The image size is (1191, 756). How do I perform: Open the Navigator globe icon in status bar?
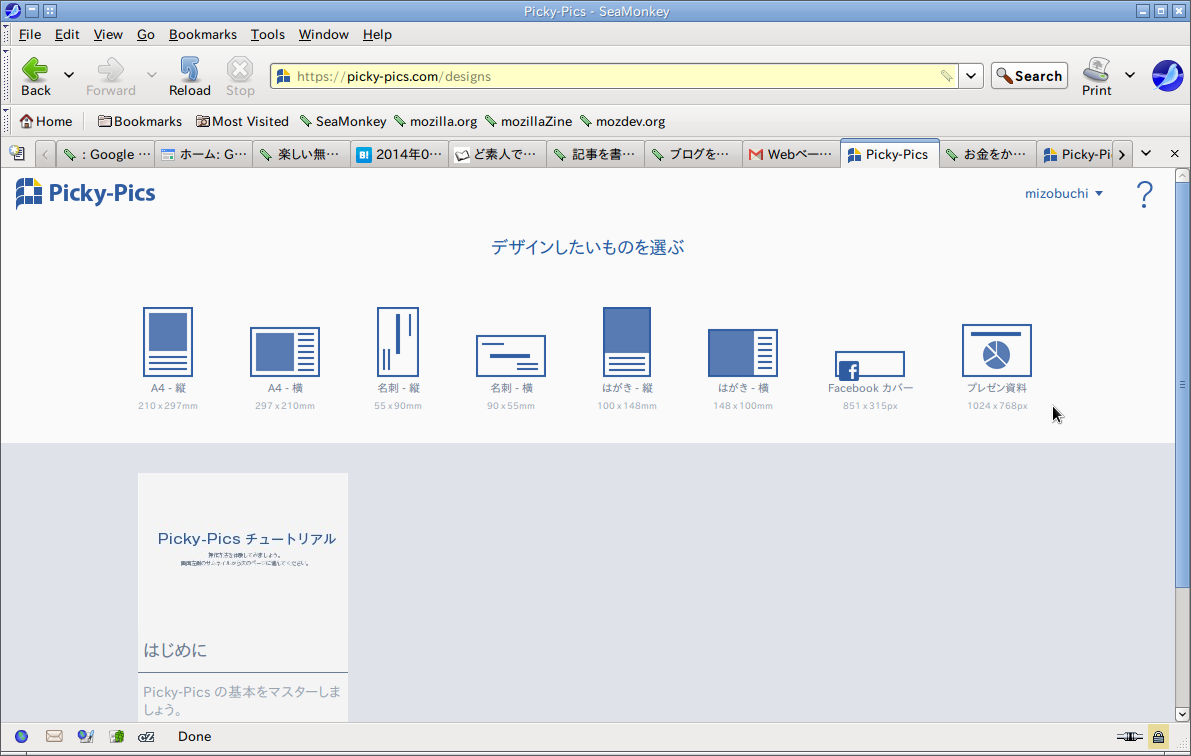point(21,736)
